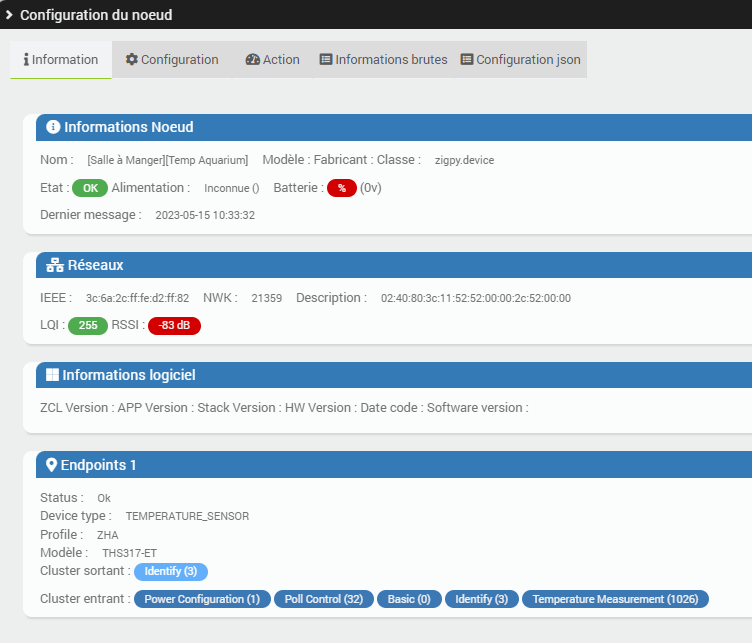Viewport: 752px width, 643px height.
Task: Open the Action tab
Action: click(272, 60)
